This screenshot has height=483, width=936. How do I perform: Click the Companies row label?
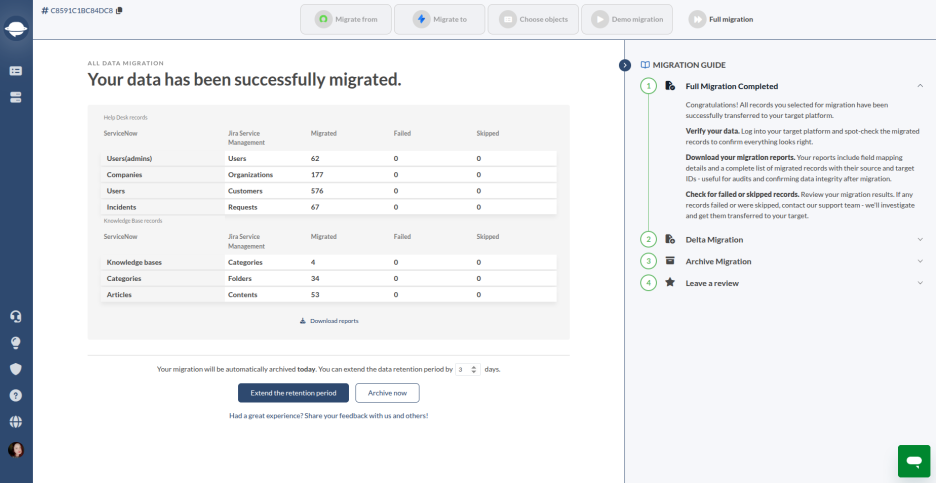124,175
